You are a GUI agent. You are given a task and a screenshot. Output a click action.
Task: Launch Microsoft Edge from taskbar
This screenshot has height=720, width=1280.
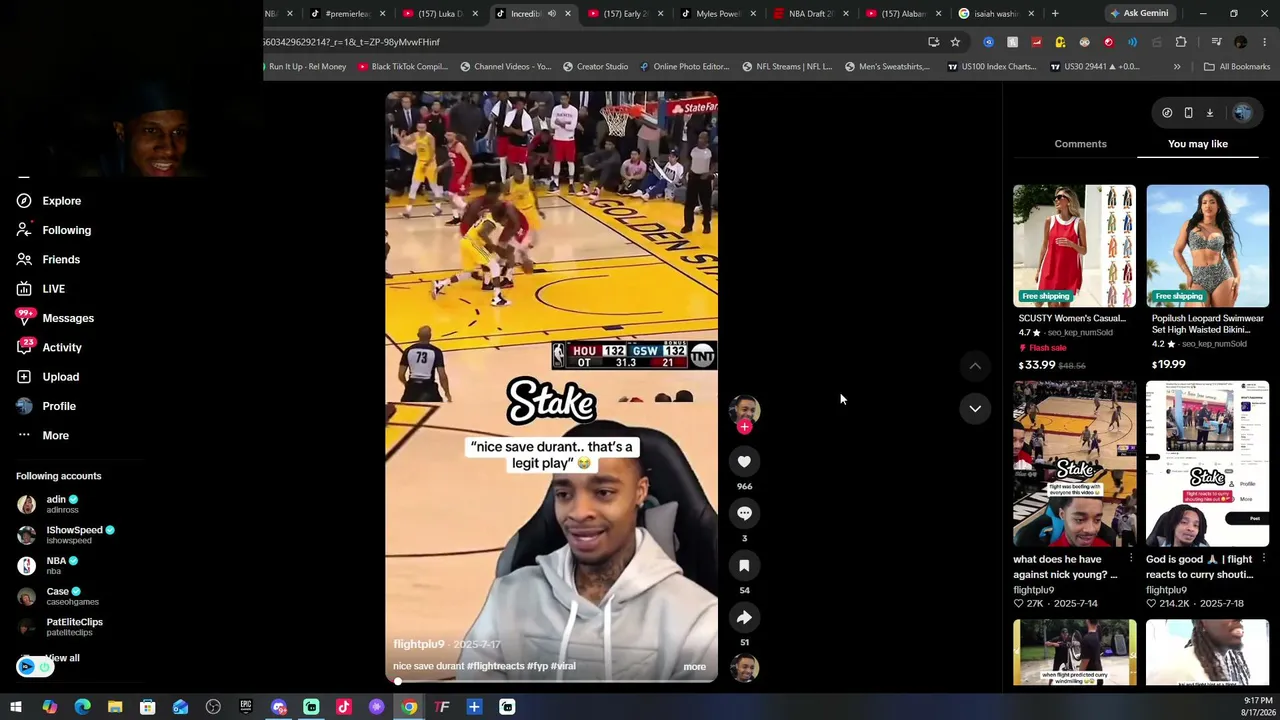[82, 707]
